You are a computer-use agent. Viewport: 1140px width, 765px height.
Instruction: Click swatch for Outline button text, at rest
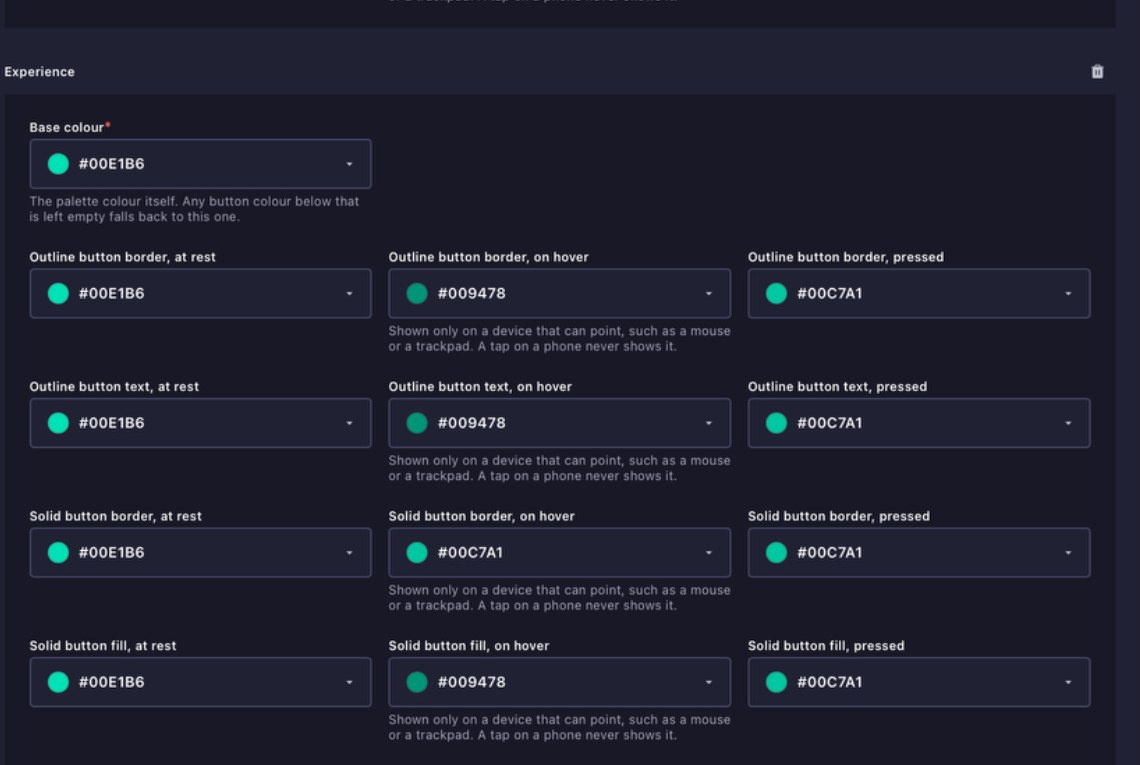(x=58, y=422)
